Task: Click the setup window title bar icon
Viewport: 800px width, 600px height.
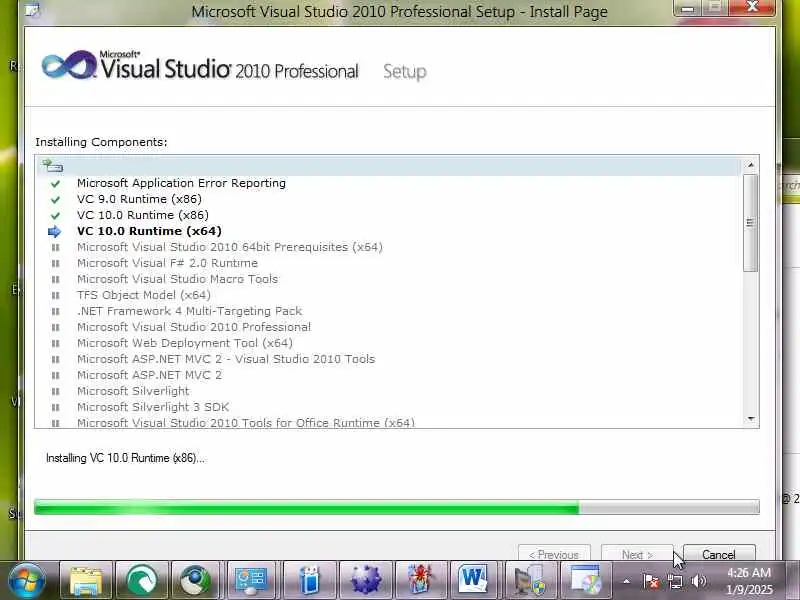Action: pyautogui.click(x=33, y=9)
